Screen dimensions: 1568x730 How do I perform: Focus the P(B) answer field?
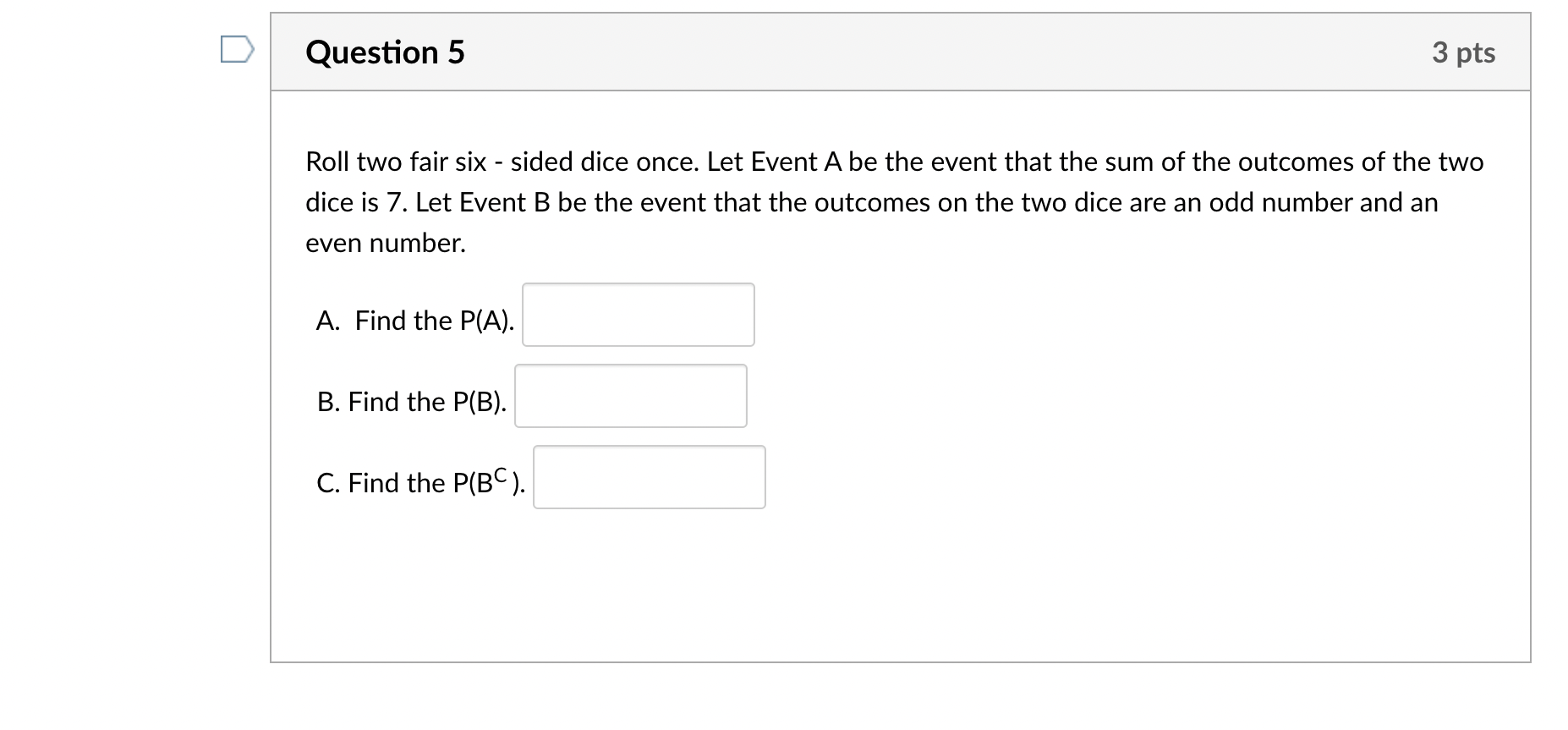pyautogui.click(x=630, y=396)
